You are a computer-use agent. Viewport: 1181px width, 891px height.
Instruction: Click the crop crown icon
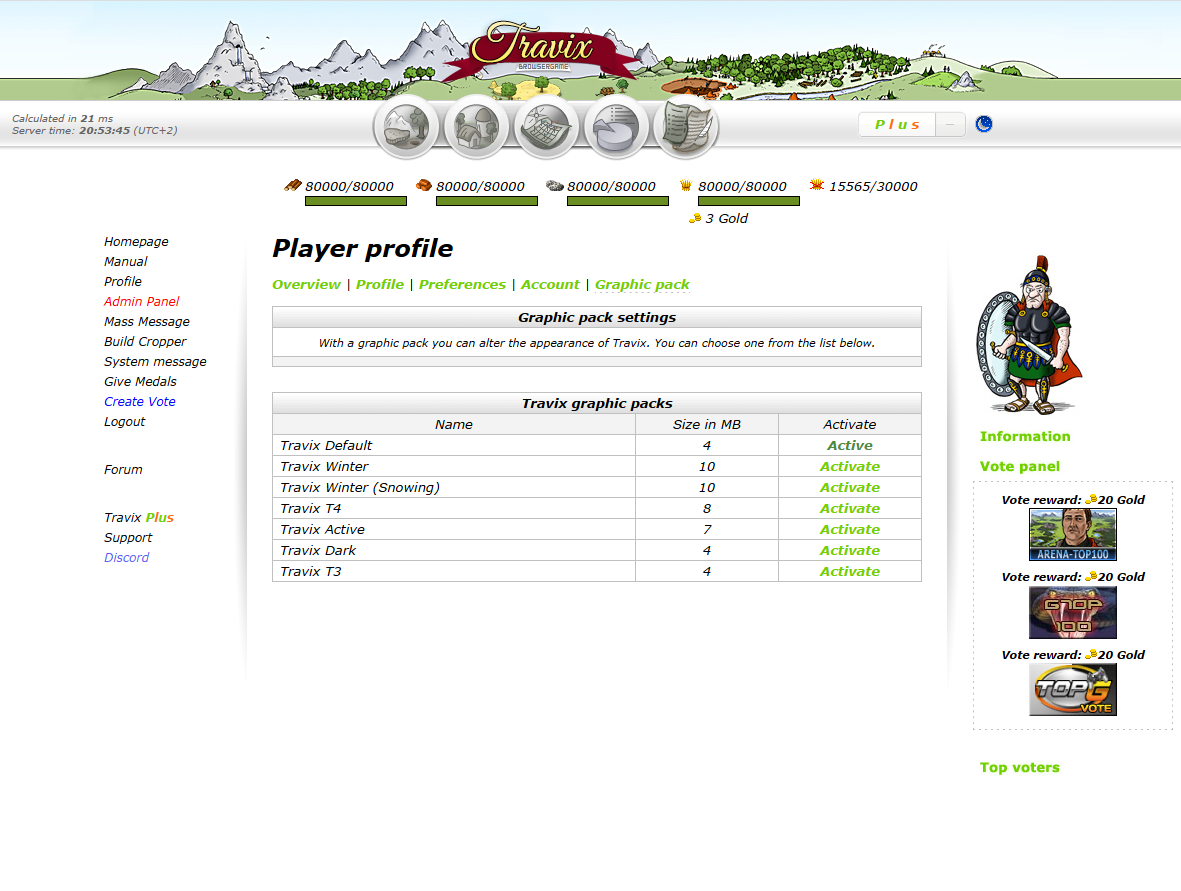pyautogui.click(x=687, y=185)
